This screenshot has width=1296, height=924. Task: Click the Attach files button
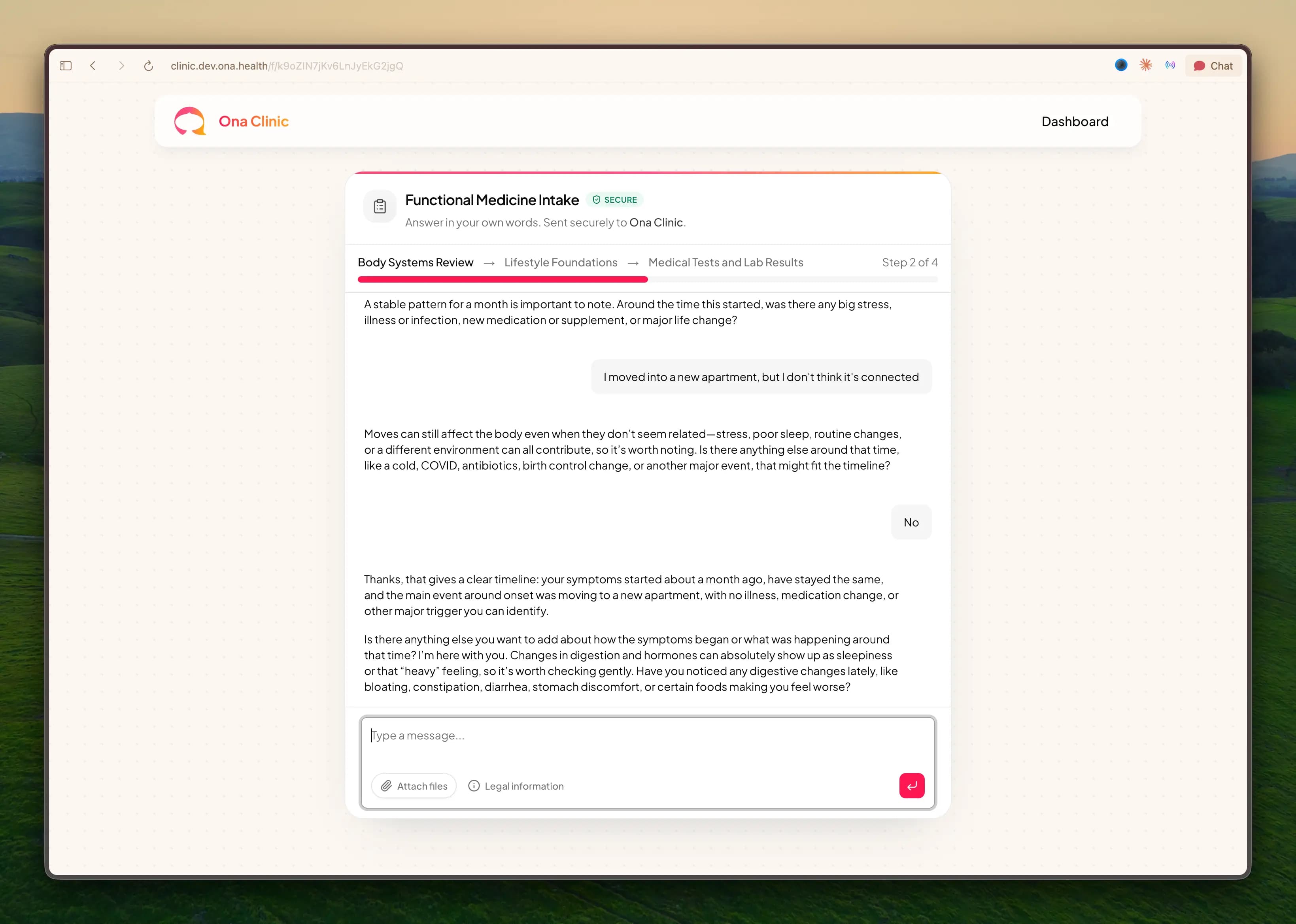414,786
